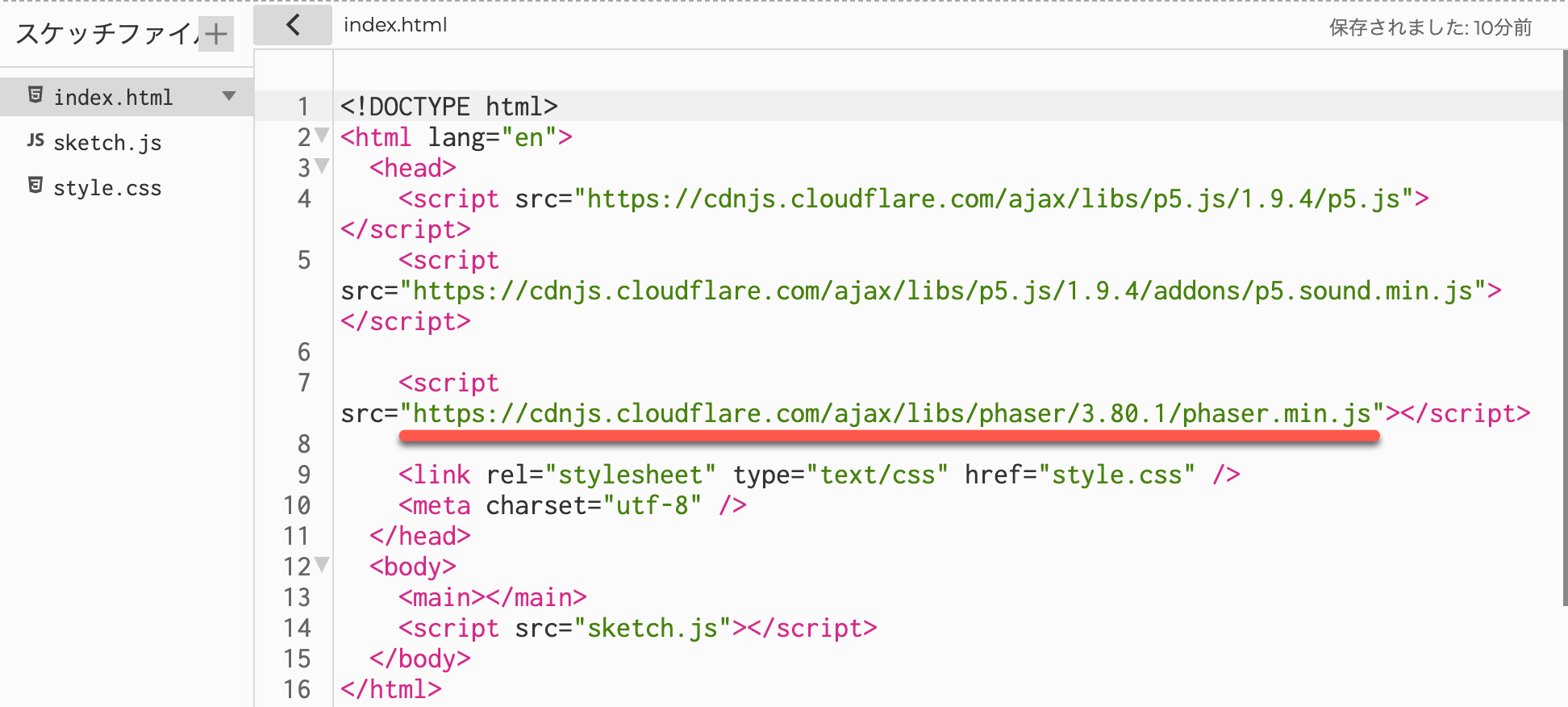Collapse the sidebar with the back chevron
Viewport: 1568px width, 707px height.
[x=293, y=25]
